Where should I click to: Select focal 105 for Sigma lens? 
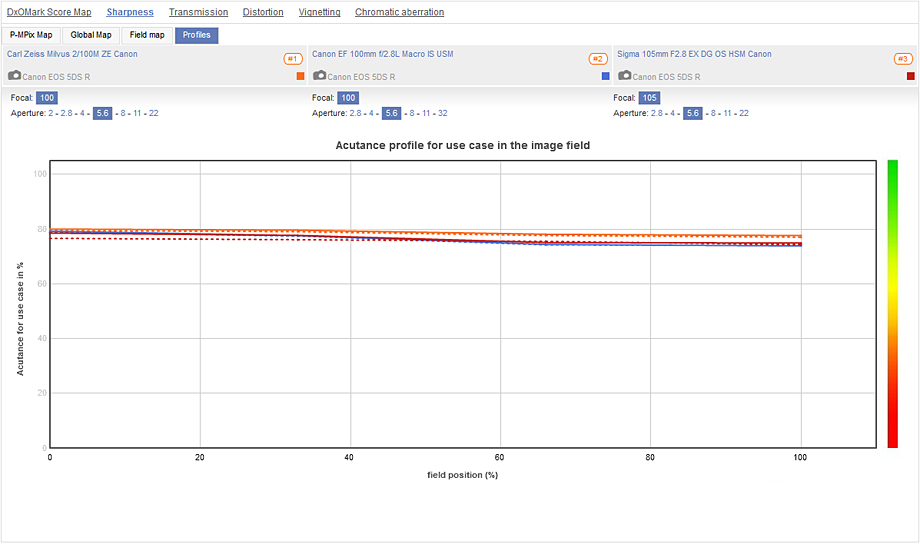tap(650, 98)
